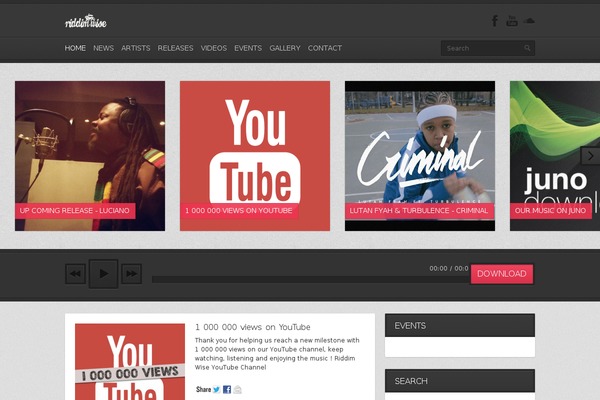The height and width of the screenshot is (400, 600).
Task: Click the header Search input field
Action: (x=488, y=48)
